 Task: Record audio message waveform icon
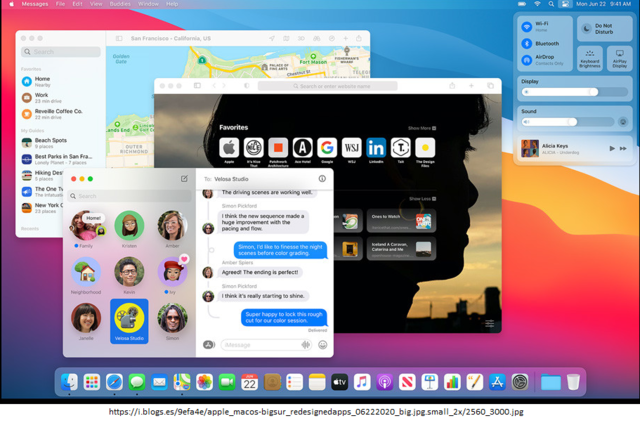pyautogui.click(x=306, y=345)
